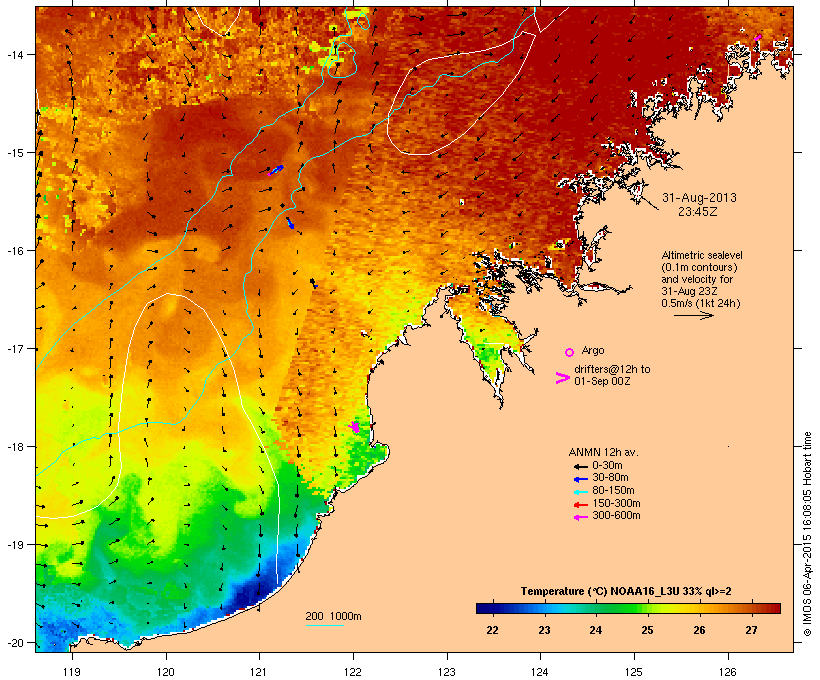The height and width of the screenshot is (680, 820).
Task: Click latitude axis label -14
Action: (15, 54)
